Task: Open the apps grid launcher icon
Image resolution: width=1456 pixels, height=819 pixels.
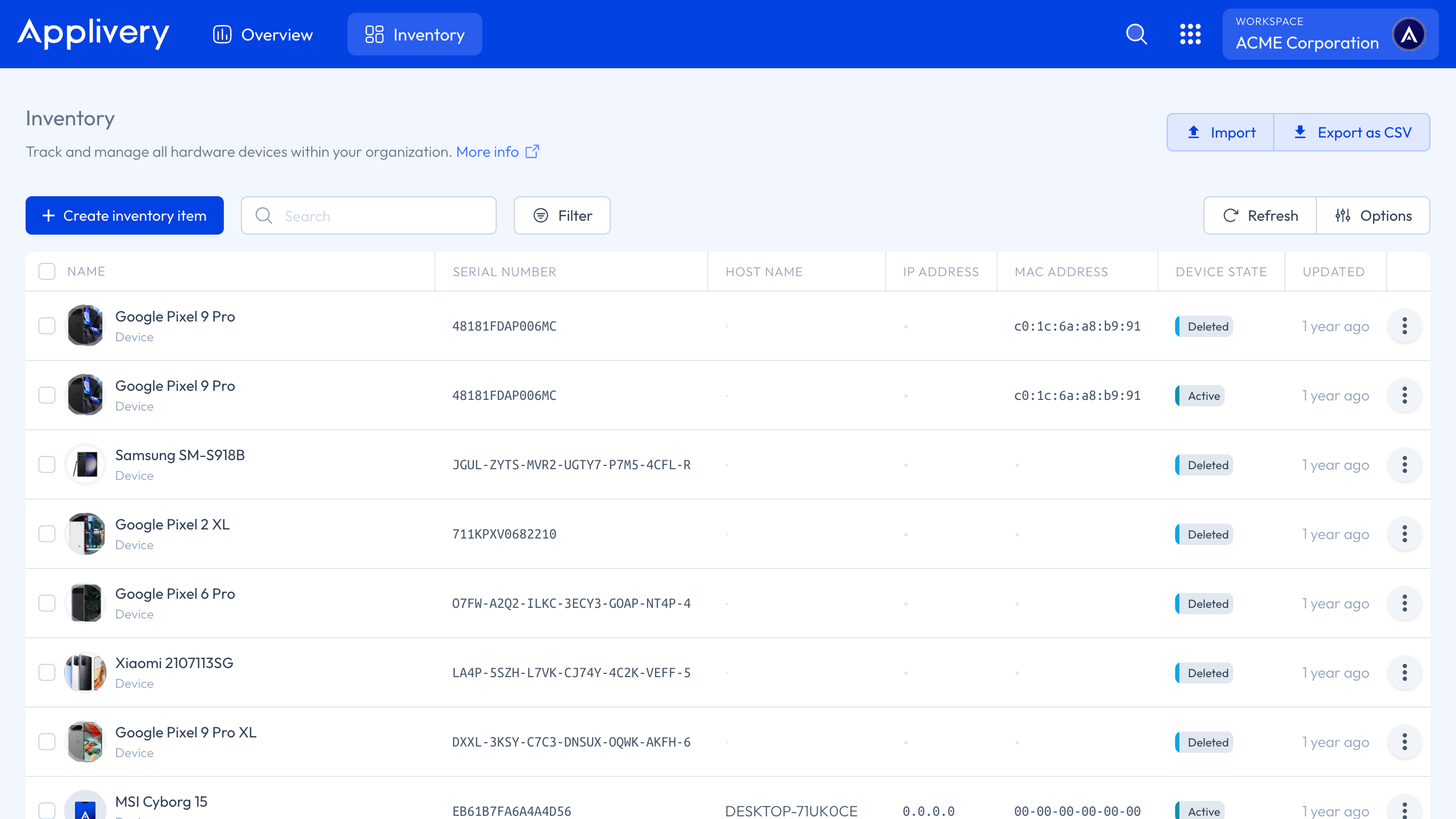Action: [x=1190, y=35]
